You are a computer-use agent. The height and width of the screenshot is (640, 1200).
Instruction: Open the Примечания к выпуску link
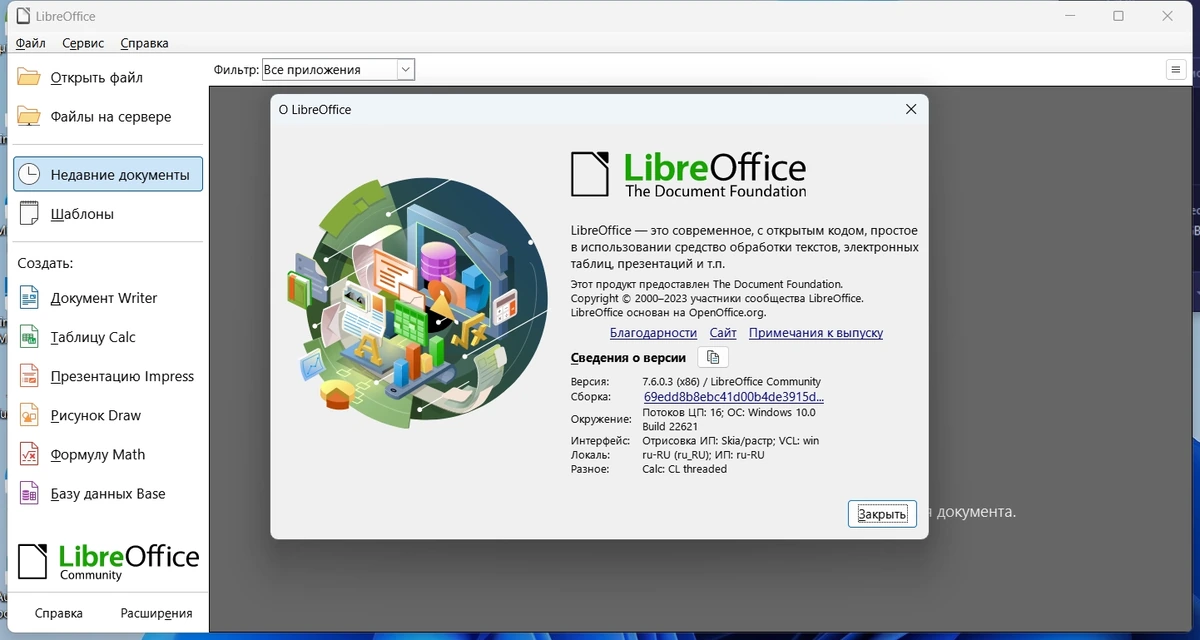pos(816,333)
